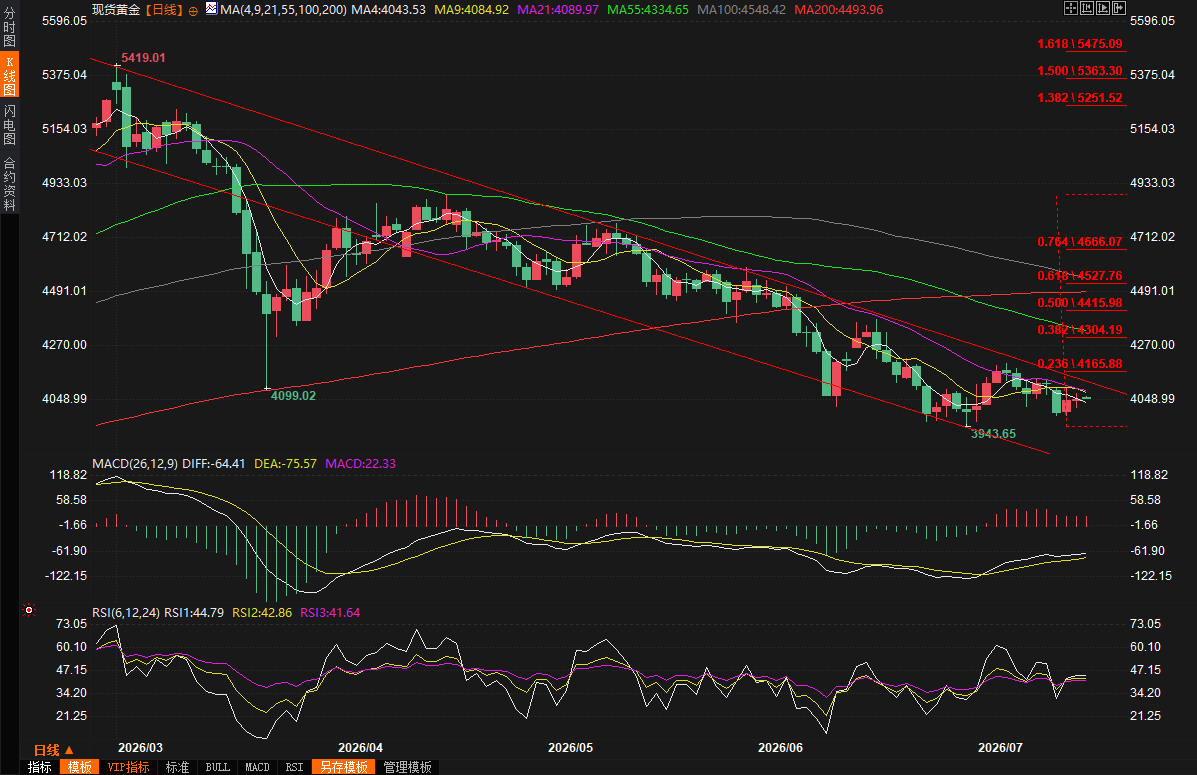Screen dimensions: 1197x775
Task: Select the 指标 tab at bottom
Action: pos(39,767)
